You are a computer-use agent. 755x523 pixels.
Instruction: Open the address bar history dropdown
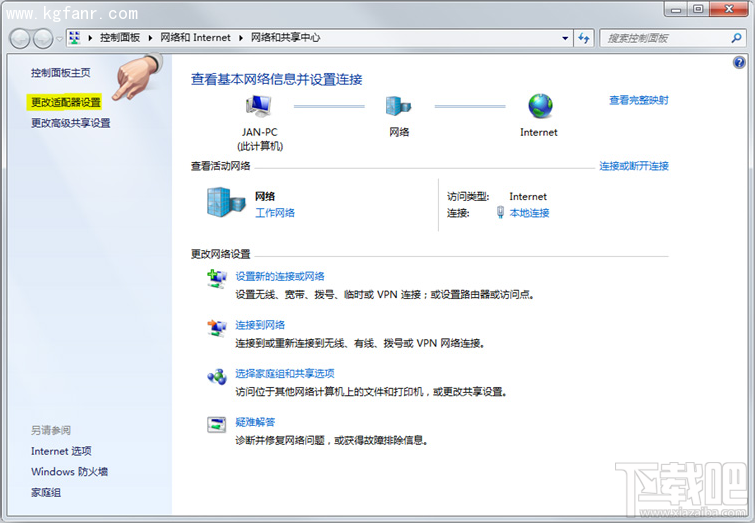point(565,38)
